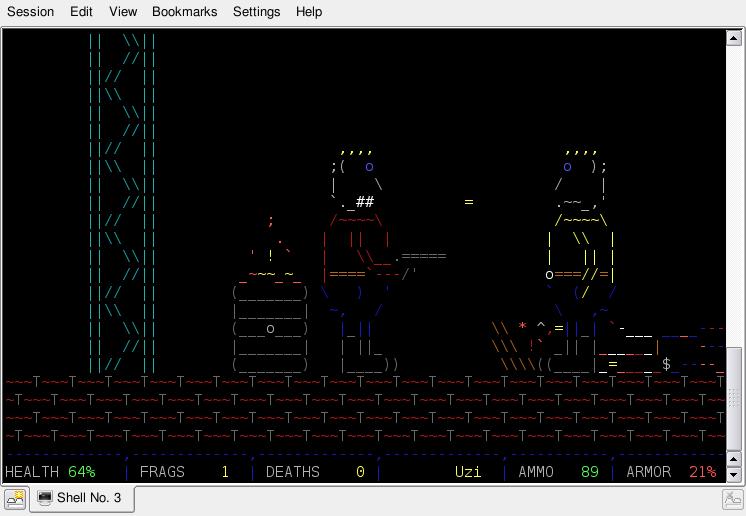Open the Settings menu
The width and height of the screenshot is (746, 516).
256,11
